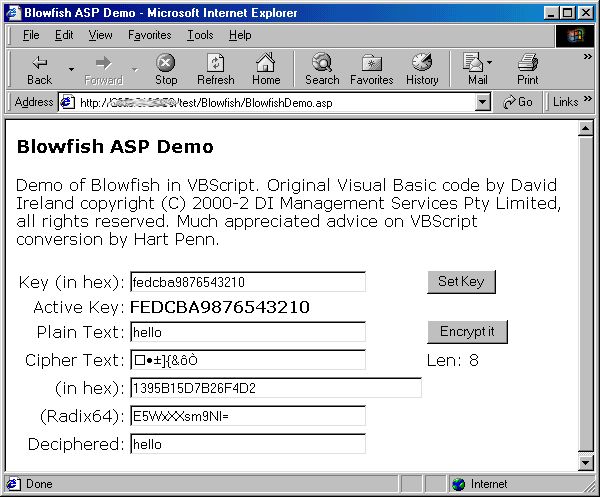Screen dimensions: 600x497
Task: Focus the Key (in hex) input field
Action: pos(248,282)
